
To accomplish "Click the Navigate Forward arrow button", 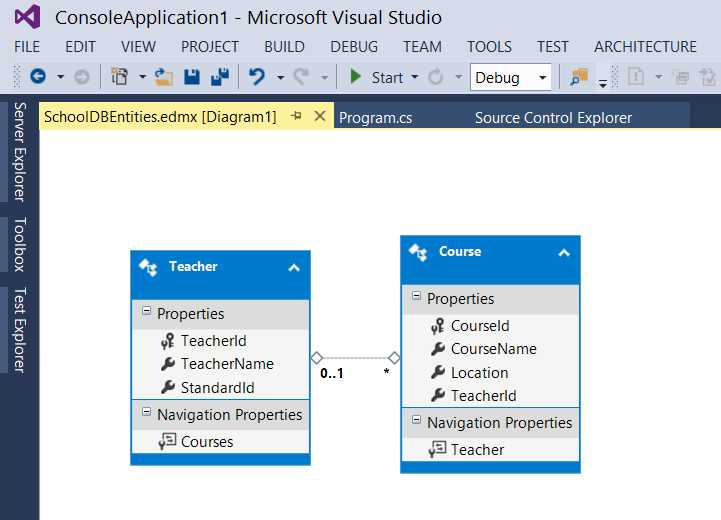I will click(82, 77).
